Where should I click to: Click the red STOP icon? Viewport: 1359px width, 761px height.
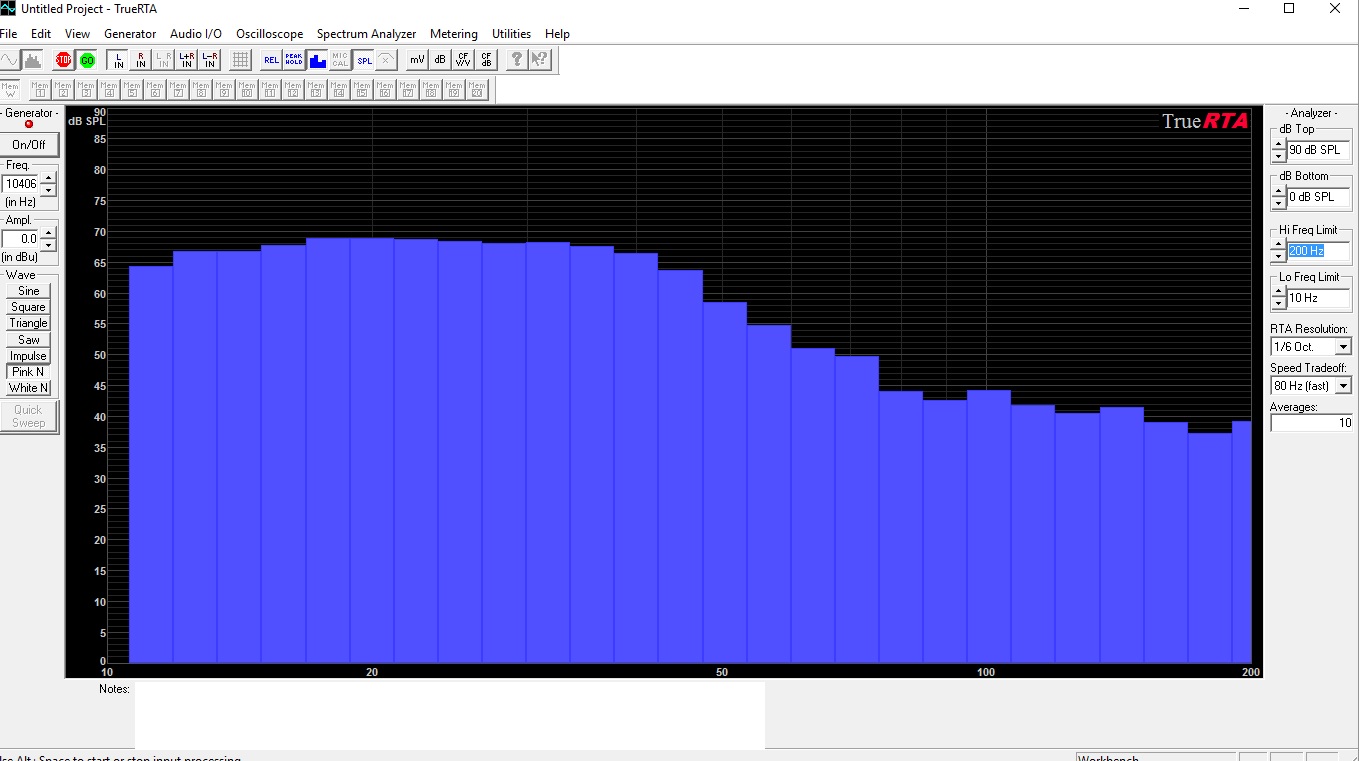coord(64,60)
